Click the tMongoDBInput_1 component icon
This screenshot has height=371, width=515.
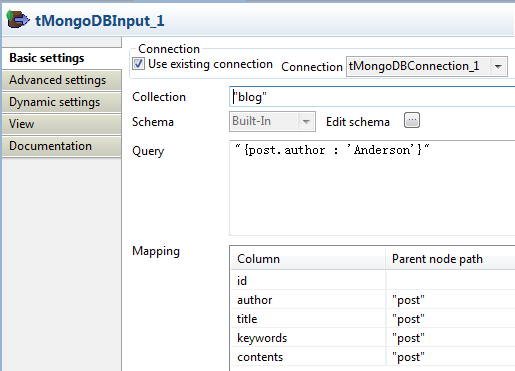point(18,19)
